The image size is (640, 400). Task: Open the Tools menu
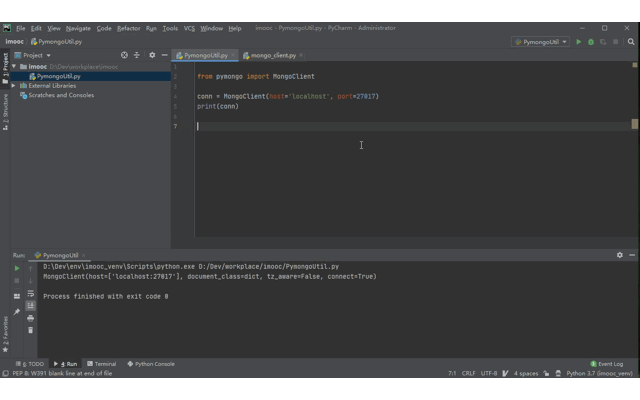(x=170, y=28)
